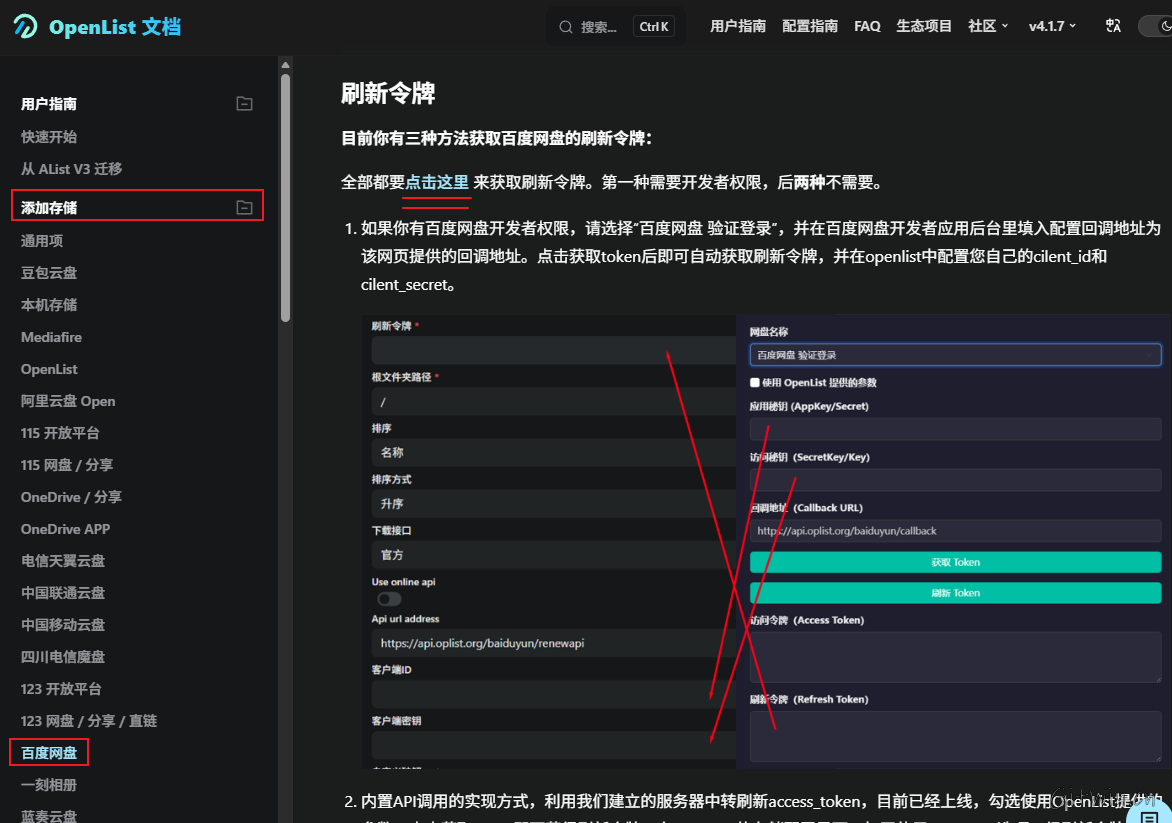This screenshot has width=1172, height=823.
Task: Open the OpenList 文档 home link
Action: [97, 27]
